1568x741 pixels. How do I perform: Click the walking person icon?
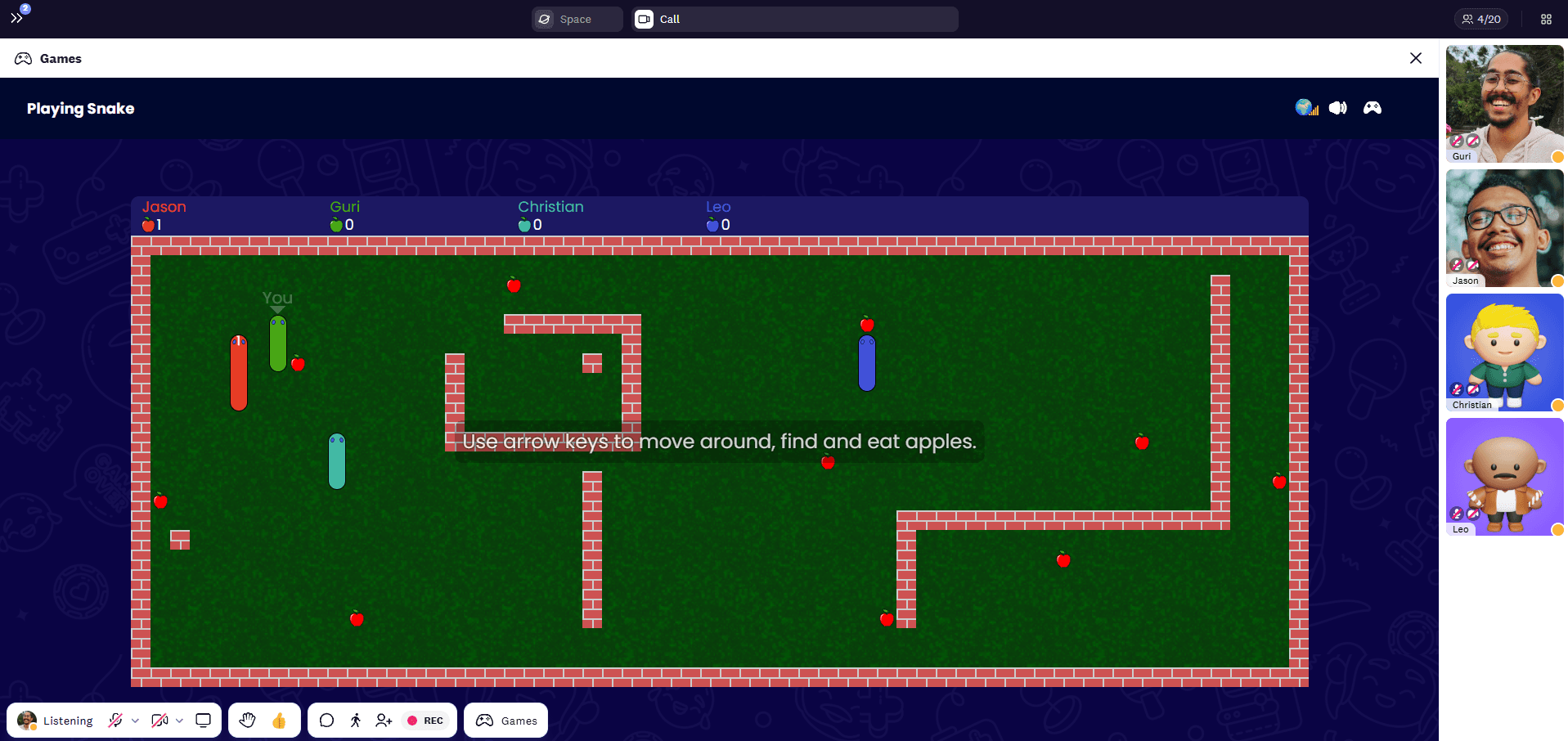355,721
